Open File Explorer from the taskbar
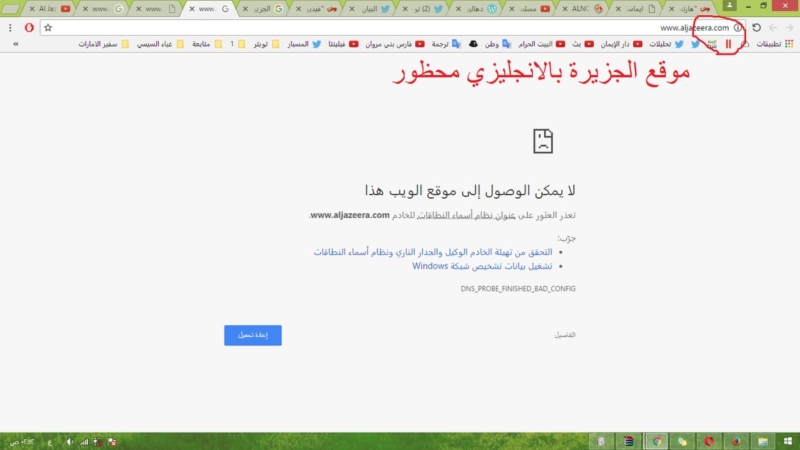800x450 pixels. point(762,441)
